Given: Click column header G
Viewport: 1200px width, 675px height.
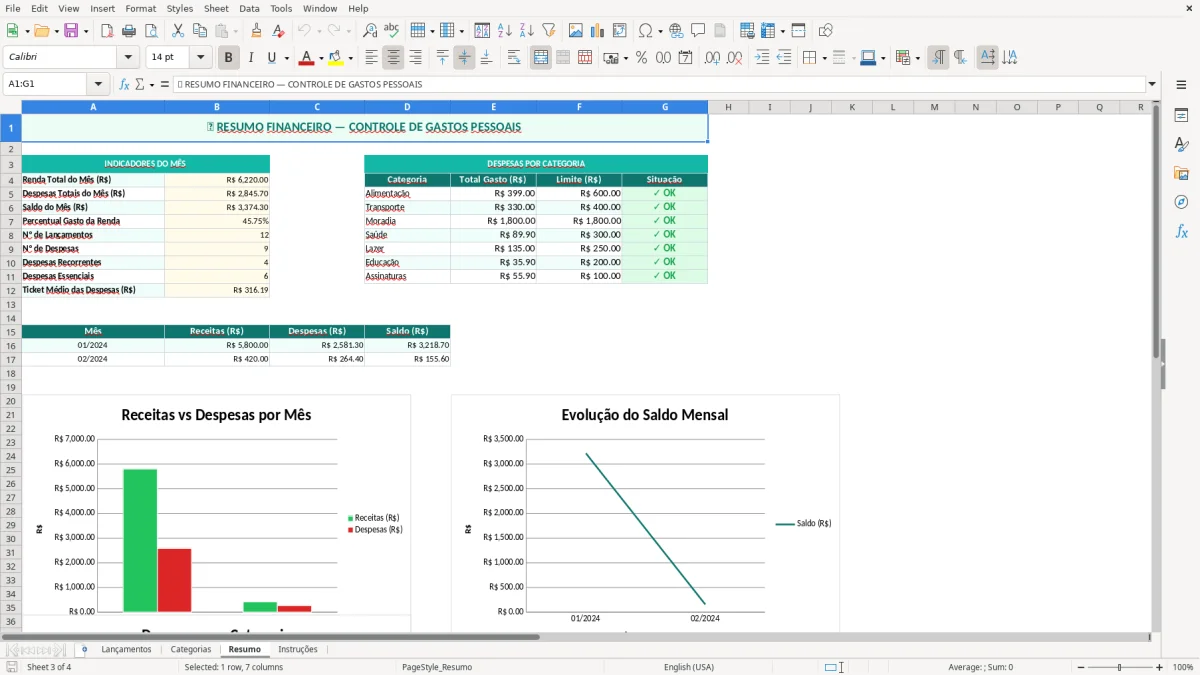Looking at the screenshot, I should click(x=665, y=107).
